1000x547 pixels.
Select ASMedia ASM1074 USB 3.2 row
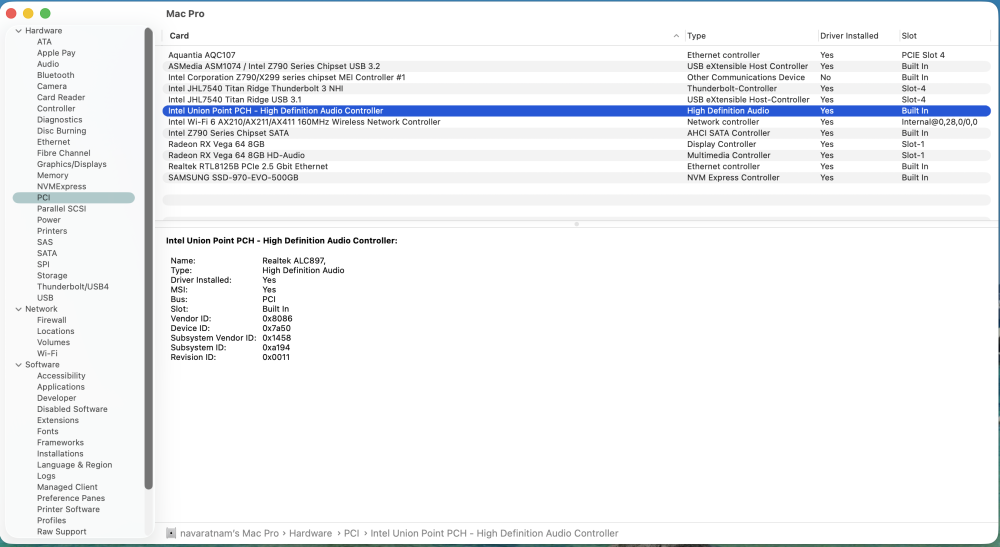pos(577,66)
